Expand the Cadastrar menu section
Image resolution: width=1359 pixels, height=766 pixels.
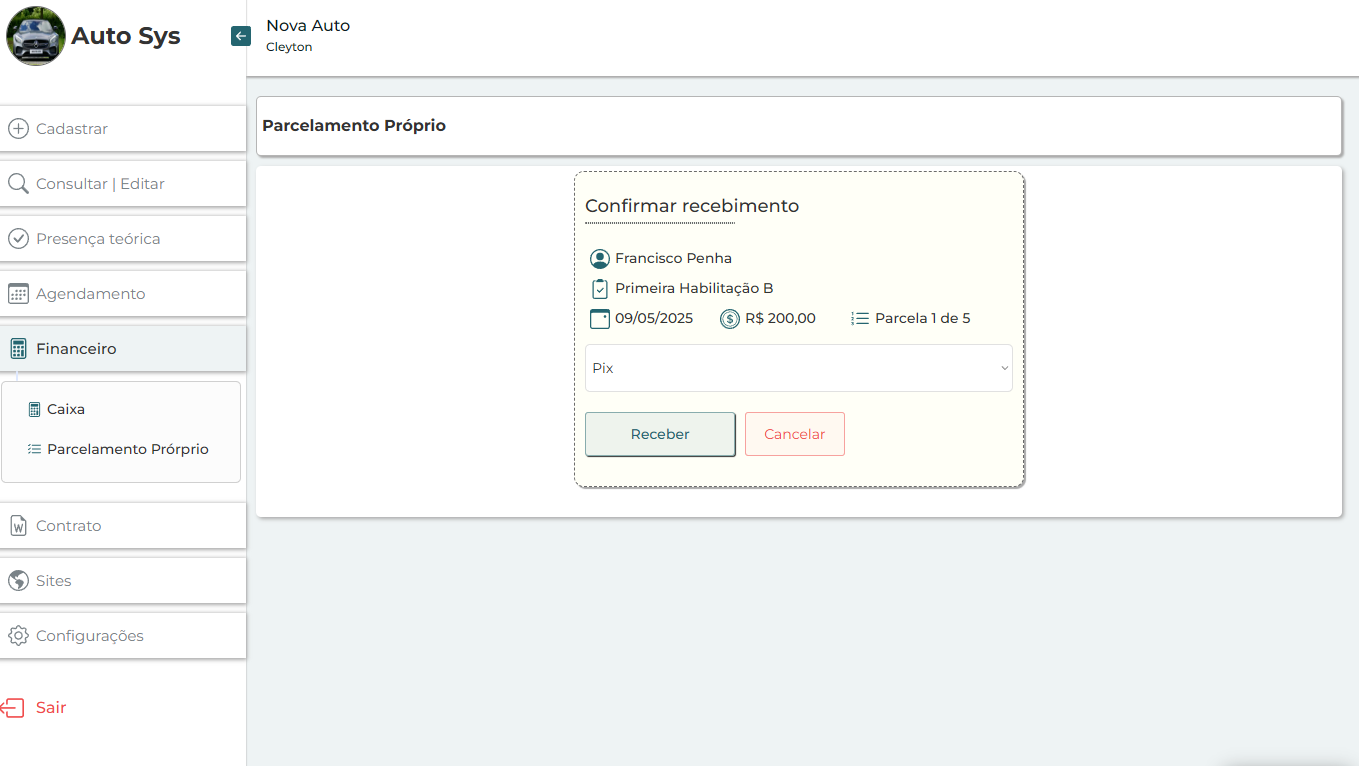coord(123,129)
